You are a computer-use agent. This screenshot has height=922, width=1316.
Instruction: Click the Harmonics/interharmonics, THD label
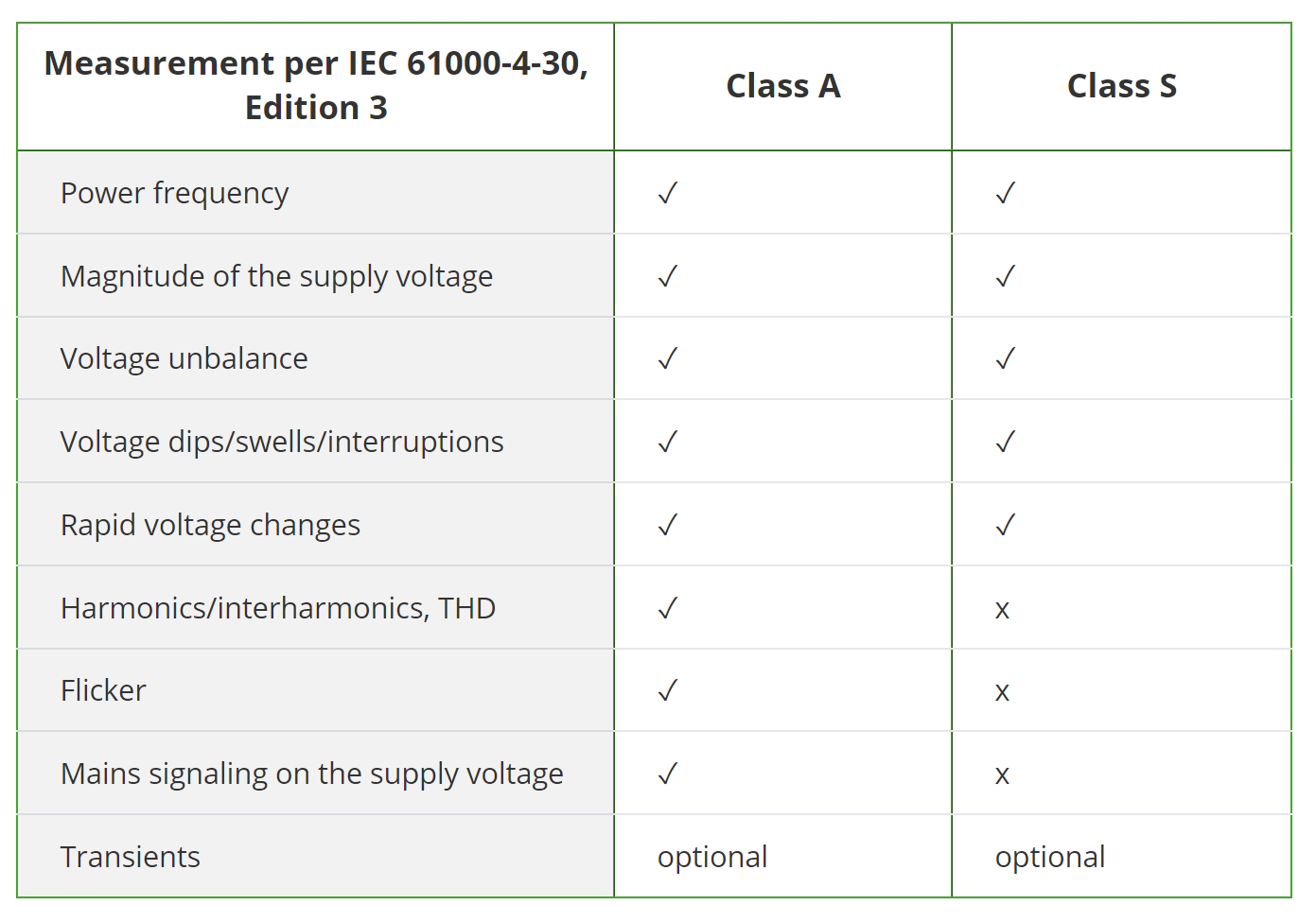pyautogui.click(x=278, y=608)
